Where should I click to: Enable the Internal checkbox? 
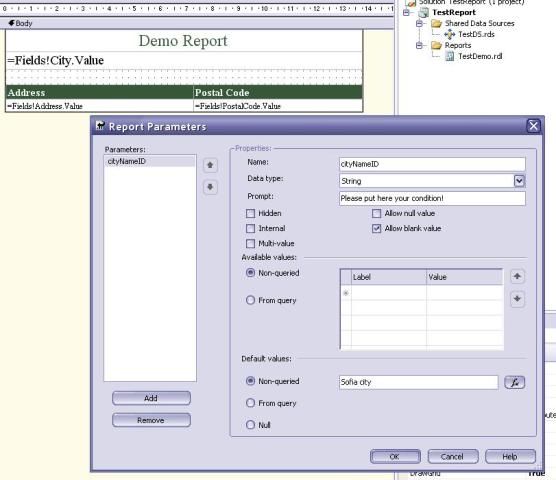point(250,228)
